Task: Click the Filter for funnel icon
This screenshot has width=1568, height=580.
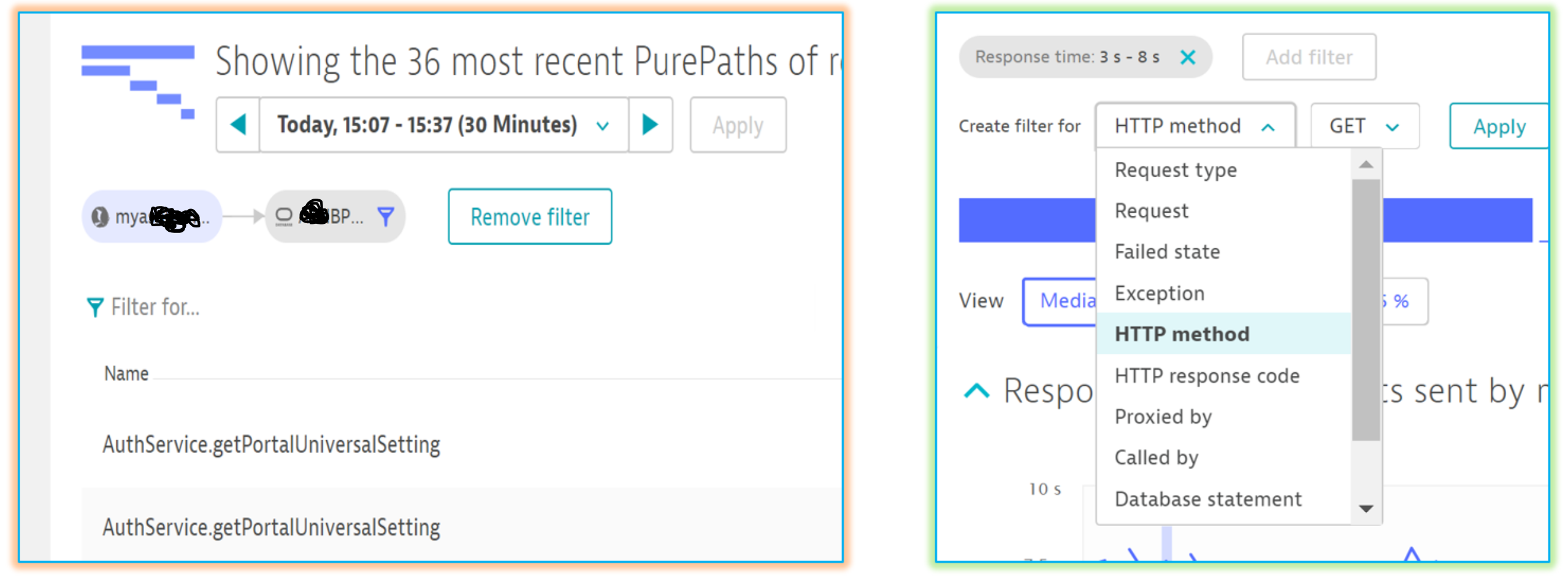Action: pos(95,307)
